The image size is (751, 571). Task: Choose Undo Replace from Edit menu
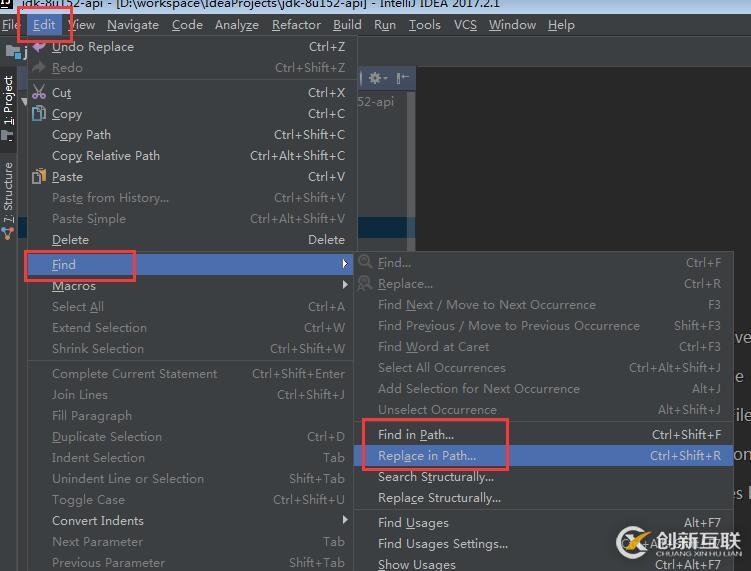click(192, 46)
